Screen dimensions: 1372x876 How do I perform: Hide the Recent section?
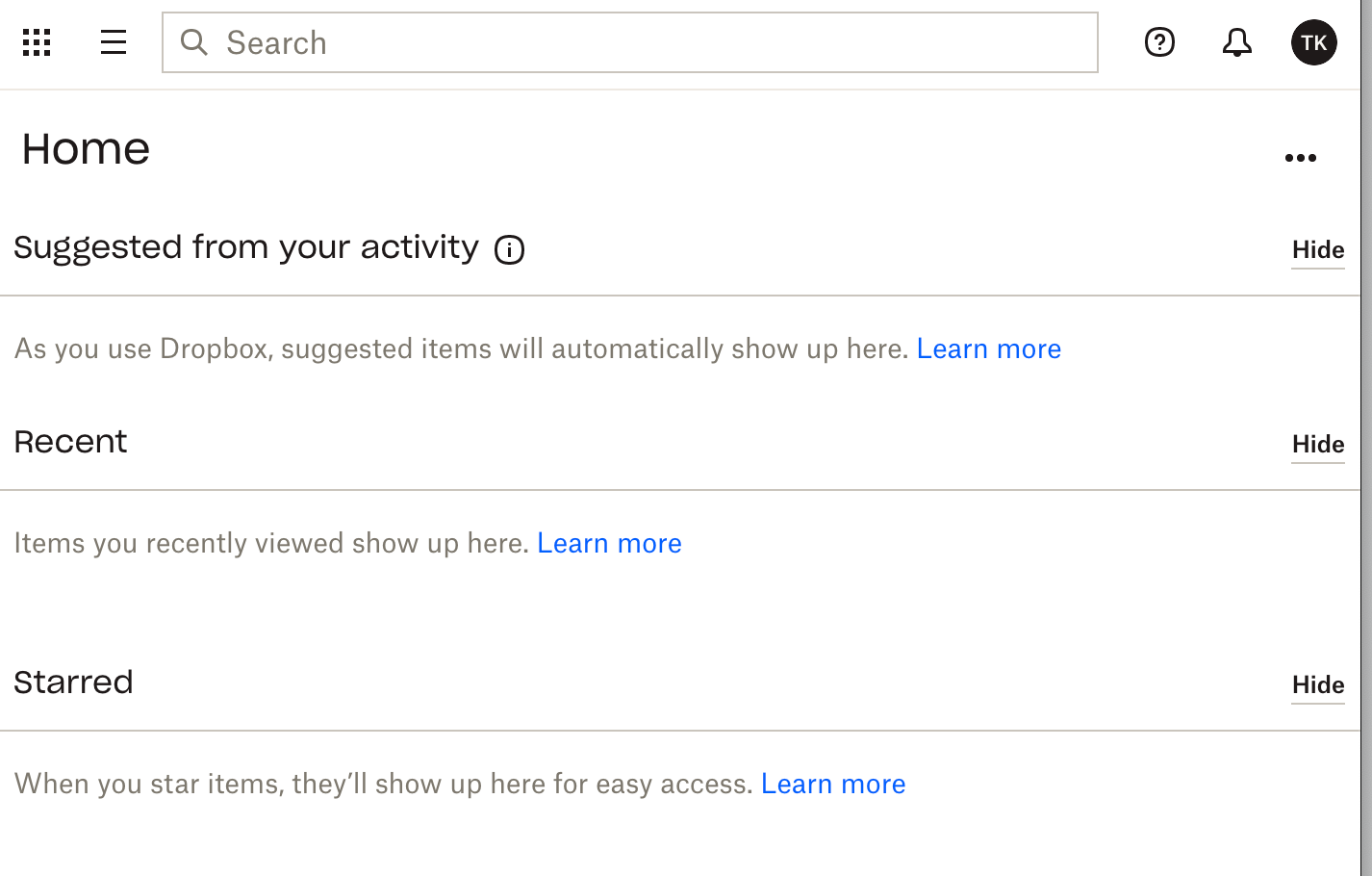(x=1318, y=445)
